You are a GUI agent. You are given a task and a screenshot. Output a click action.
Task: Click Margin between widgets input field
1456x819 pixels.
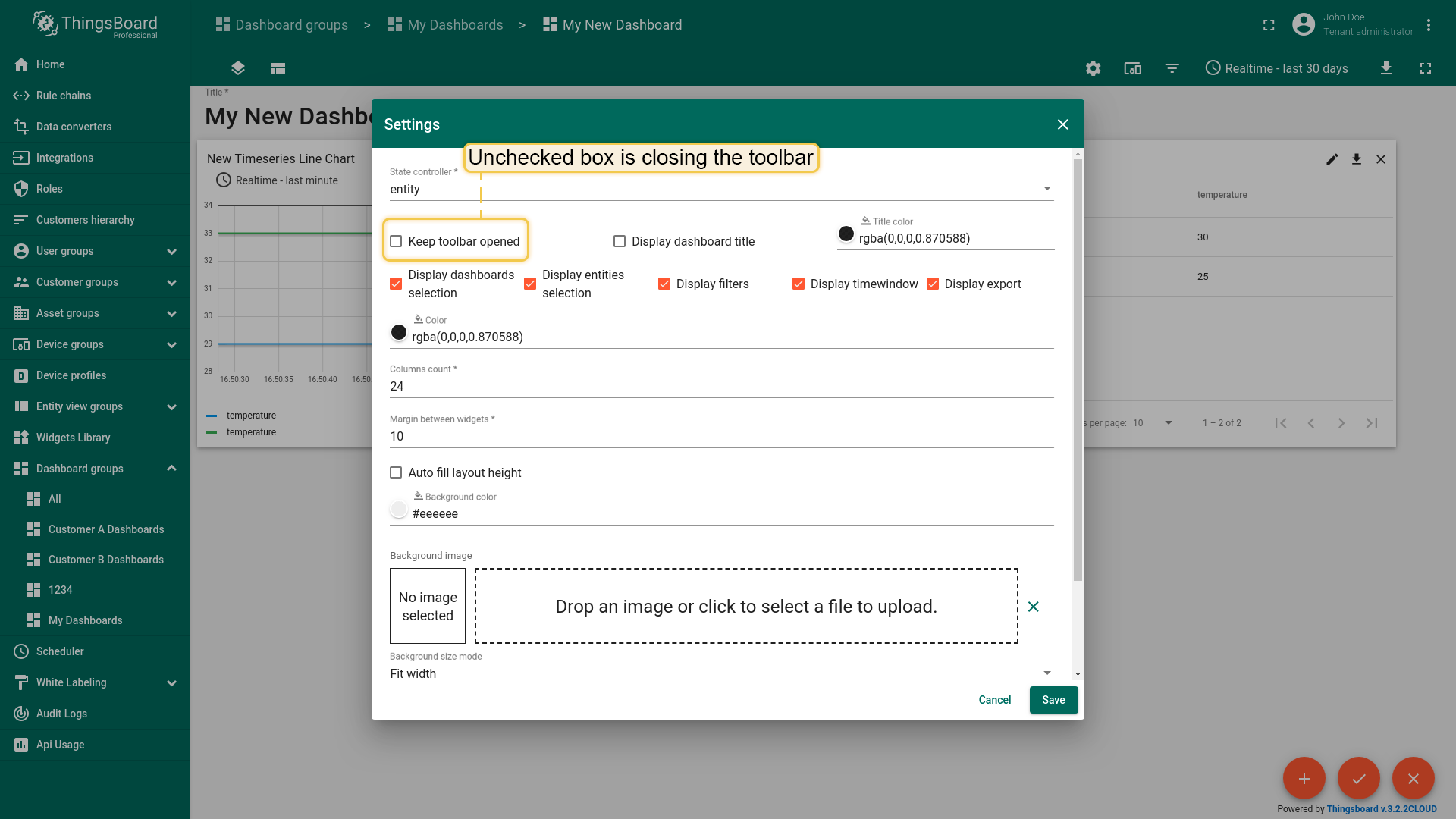tap(721, 436)
